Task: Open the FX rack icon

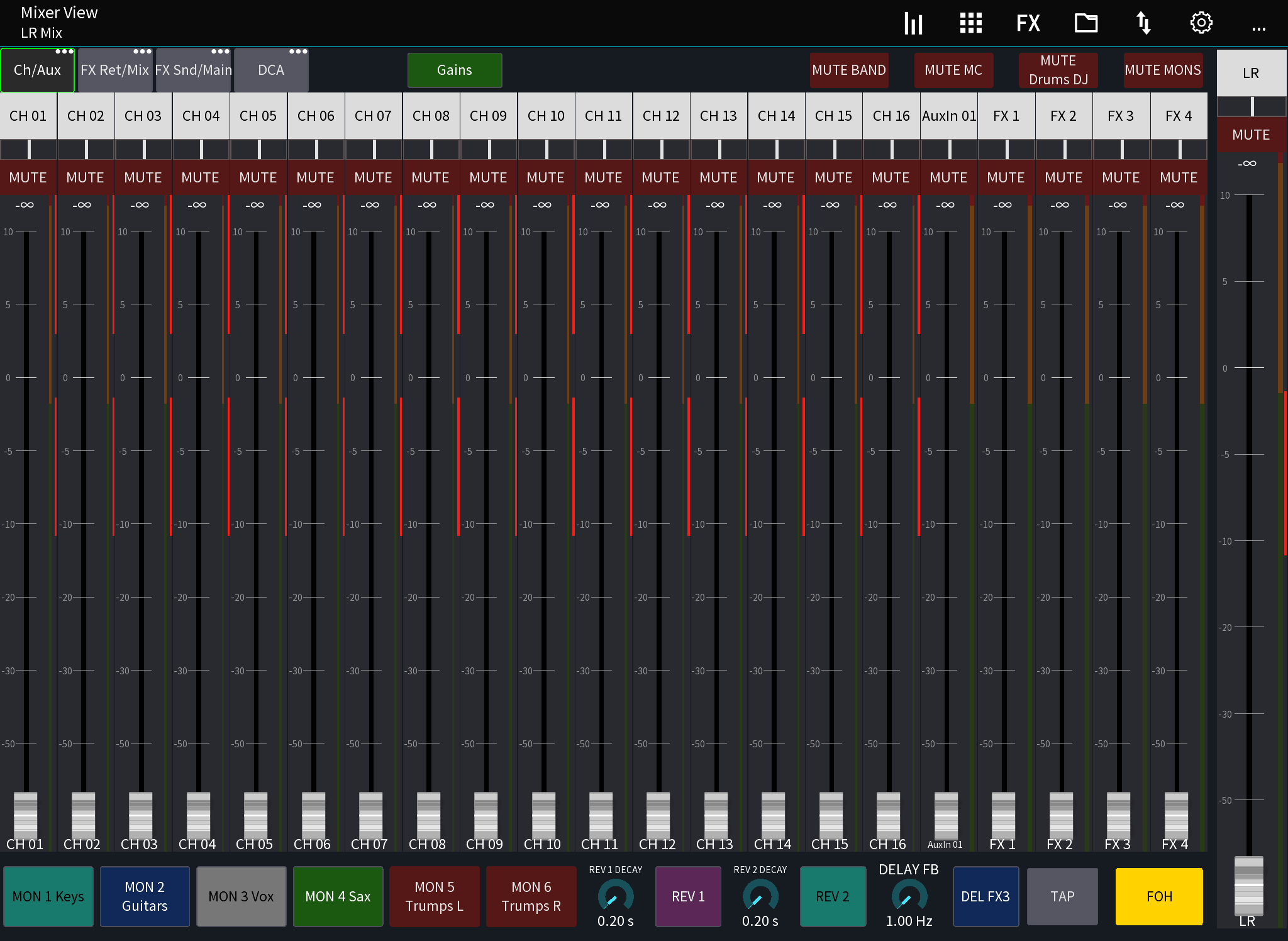Action: click(x=1028, y=23)
